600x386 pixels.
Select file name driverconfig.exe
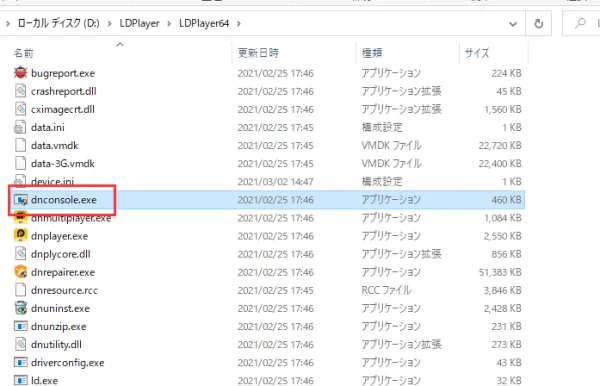pyautogui.click(x=67, y=363)
